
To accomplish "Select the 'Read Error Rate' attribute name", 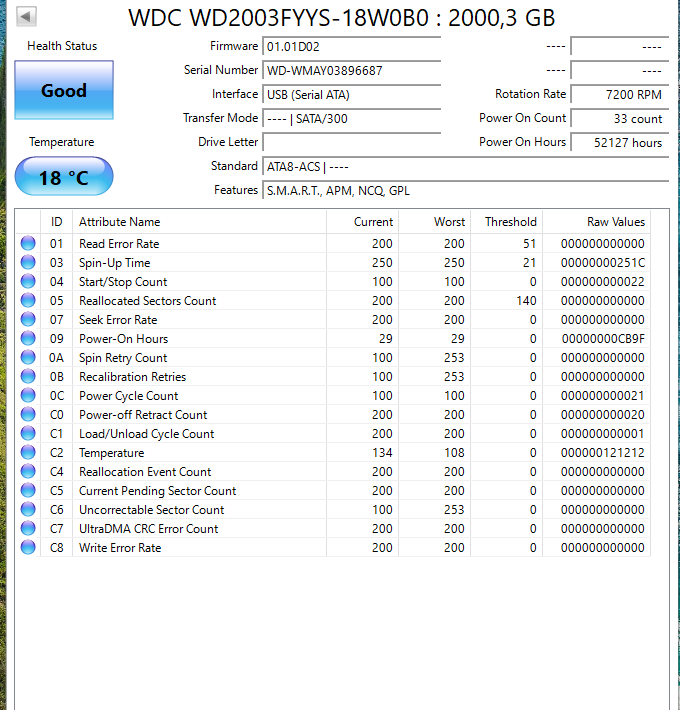I will pyautogui.click(x=119, y=244).
